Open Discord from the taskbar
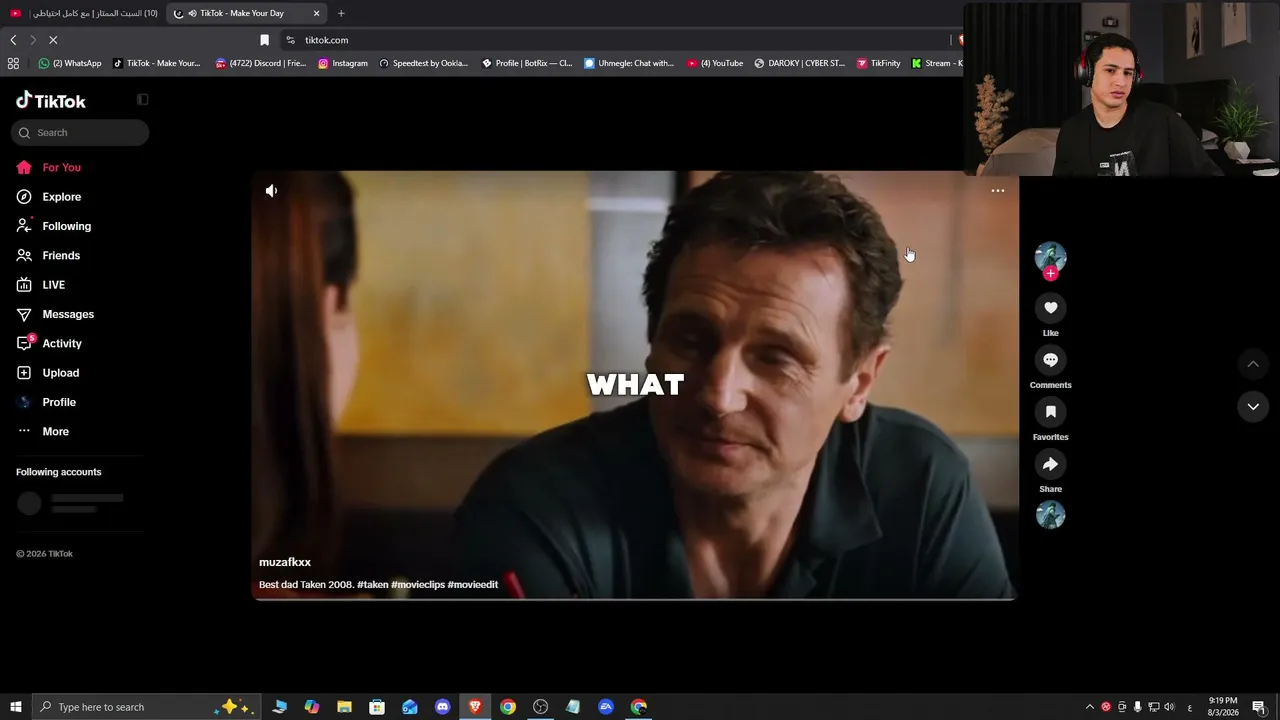Viewport: 1280px width, 720px height. click(442, 707)
